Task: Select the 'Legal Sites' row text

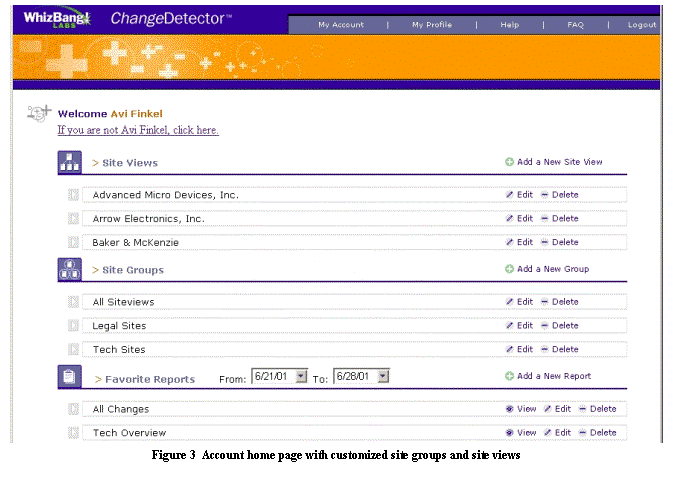Action: click(x=119, y=326)
